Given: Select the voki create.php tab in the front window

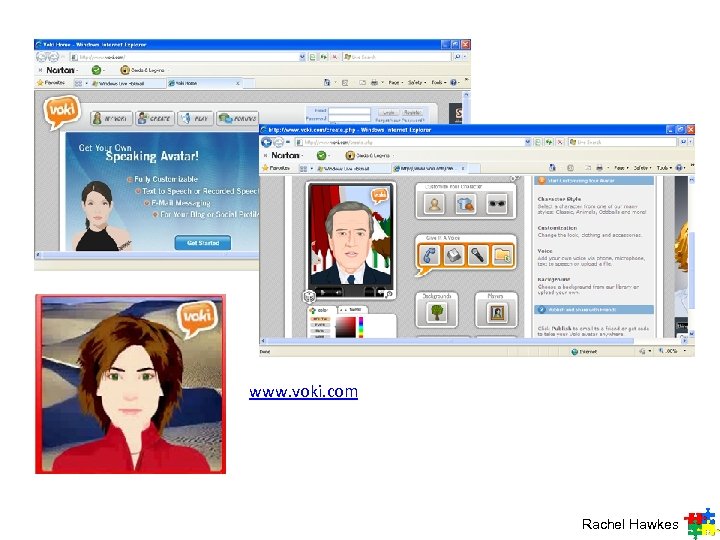Looking at the screenshot, I should 428,168.
